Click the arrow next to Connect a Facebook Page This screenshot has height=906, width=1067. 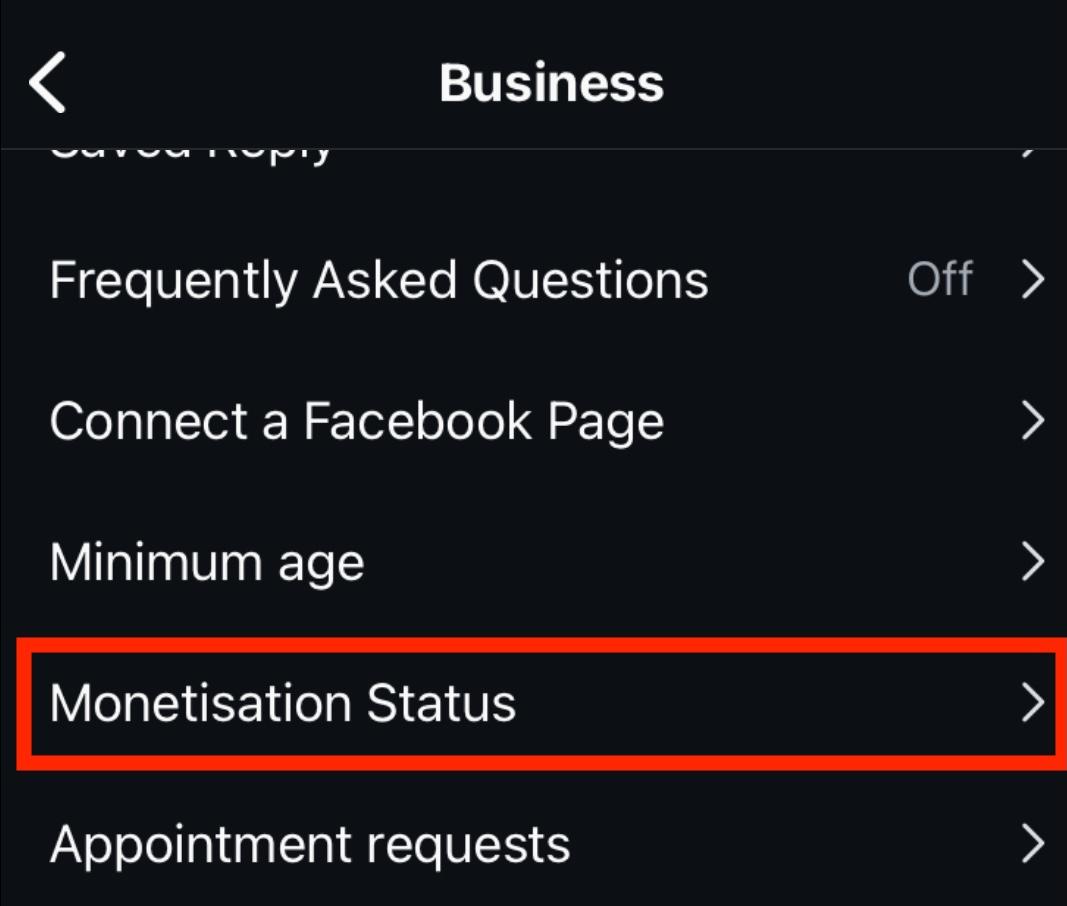(x=1032, y=422)
